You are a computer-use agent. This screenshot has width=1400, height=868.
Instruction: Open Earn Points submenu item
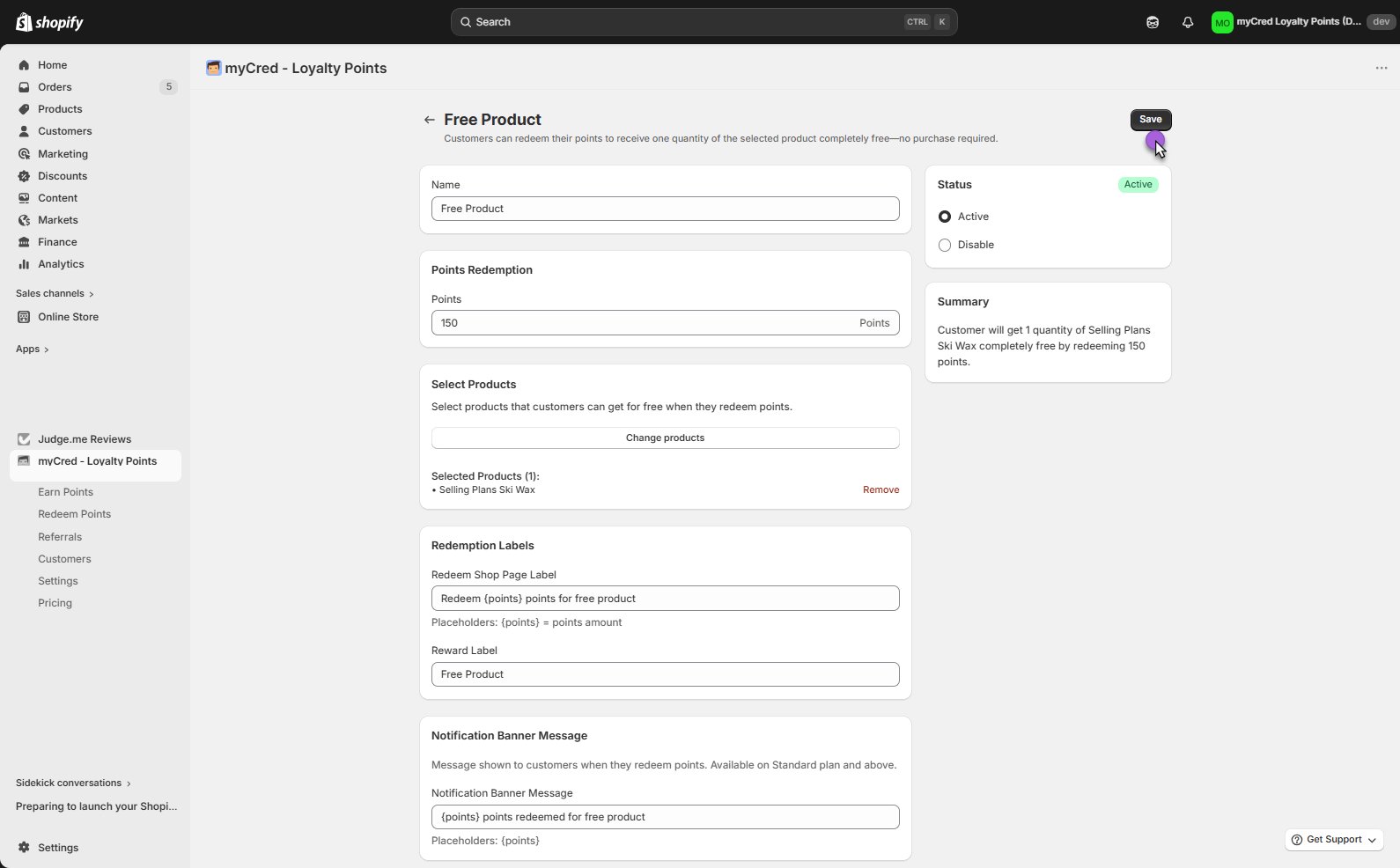(x=65, y=492)
